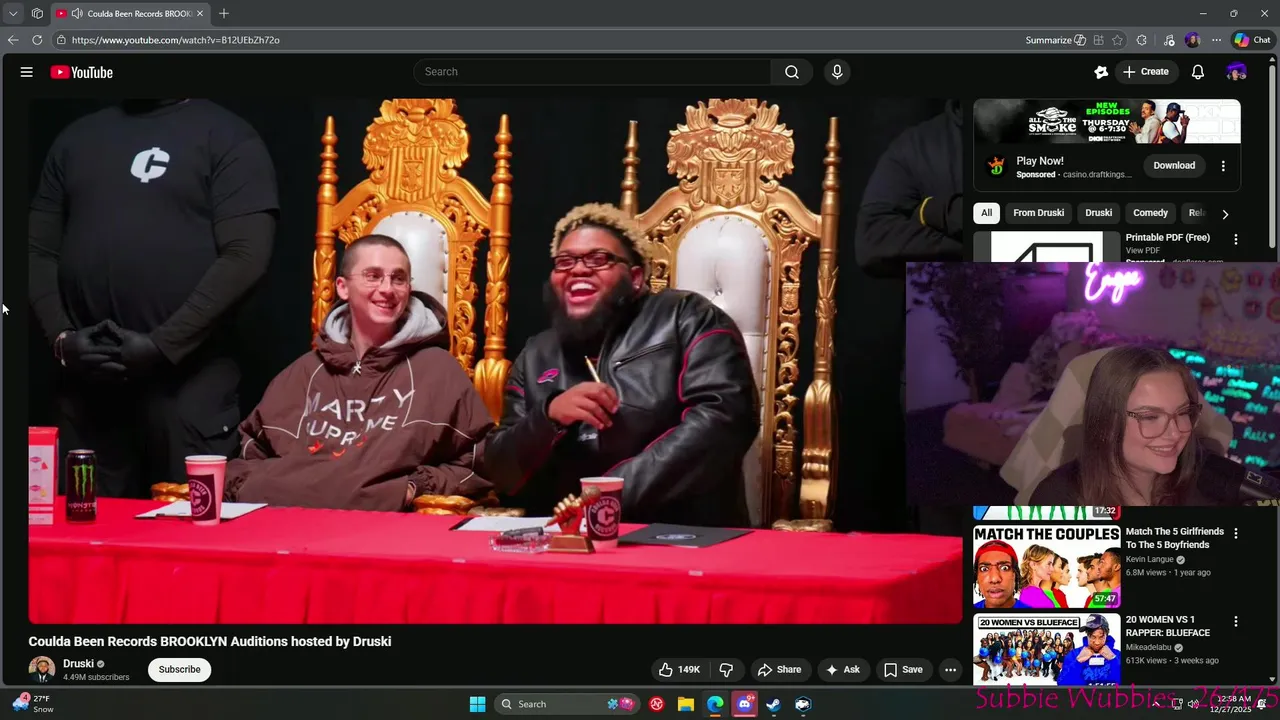Open the Mikeadelabu channel link

pyautogui.click(x=1150, y=648)
